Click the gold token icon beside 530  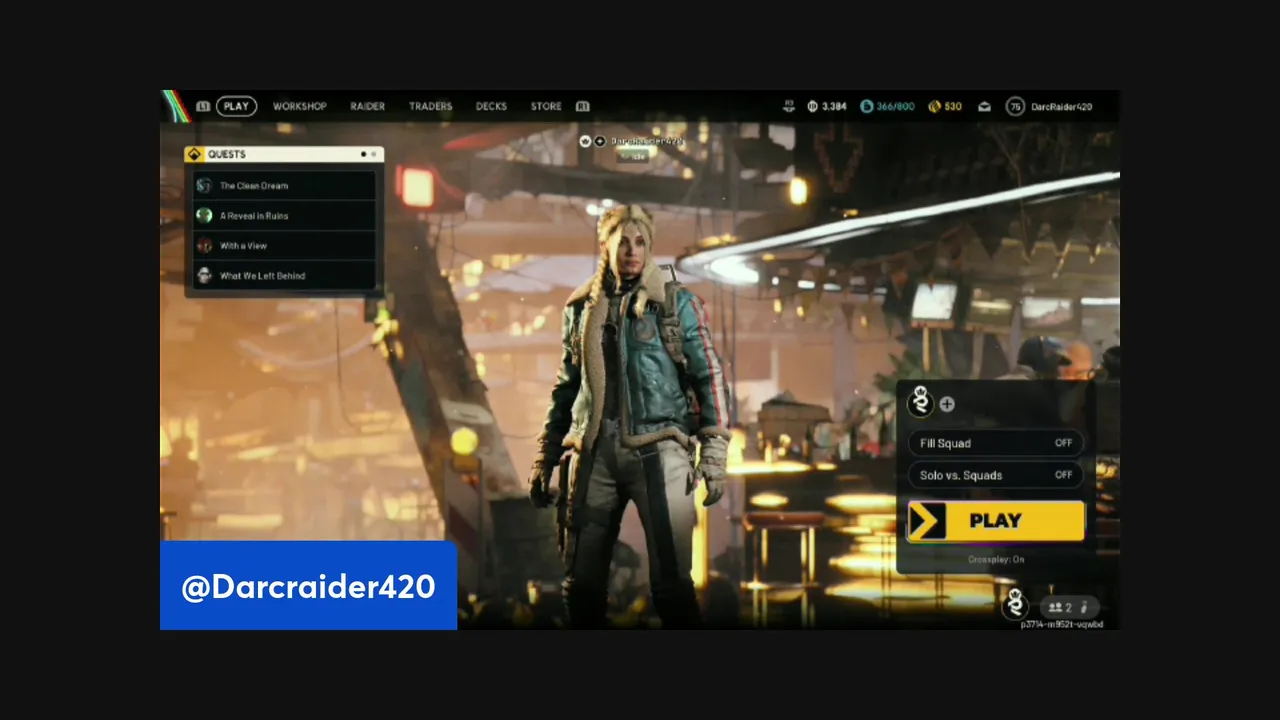point(934,106)
